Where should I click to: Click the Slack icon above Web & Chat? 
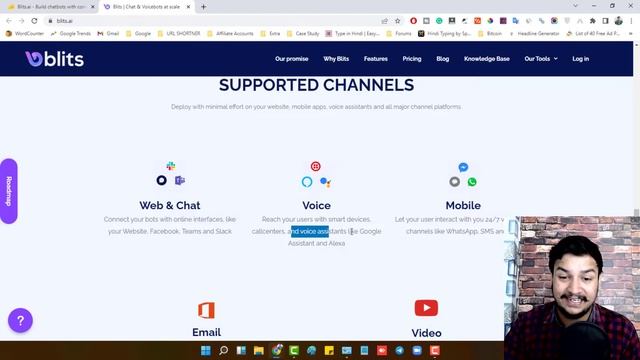[171, 166]
